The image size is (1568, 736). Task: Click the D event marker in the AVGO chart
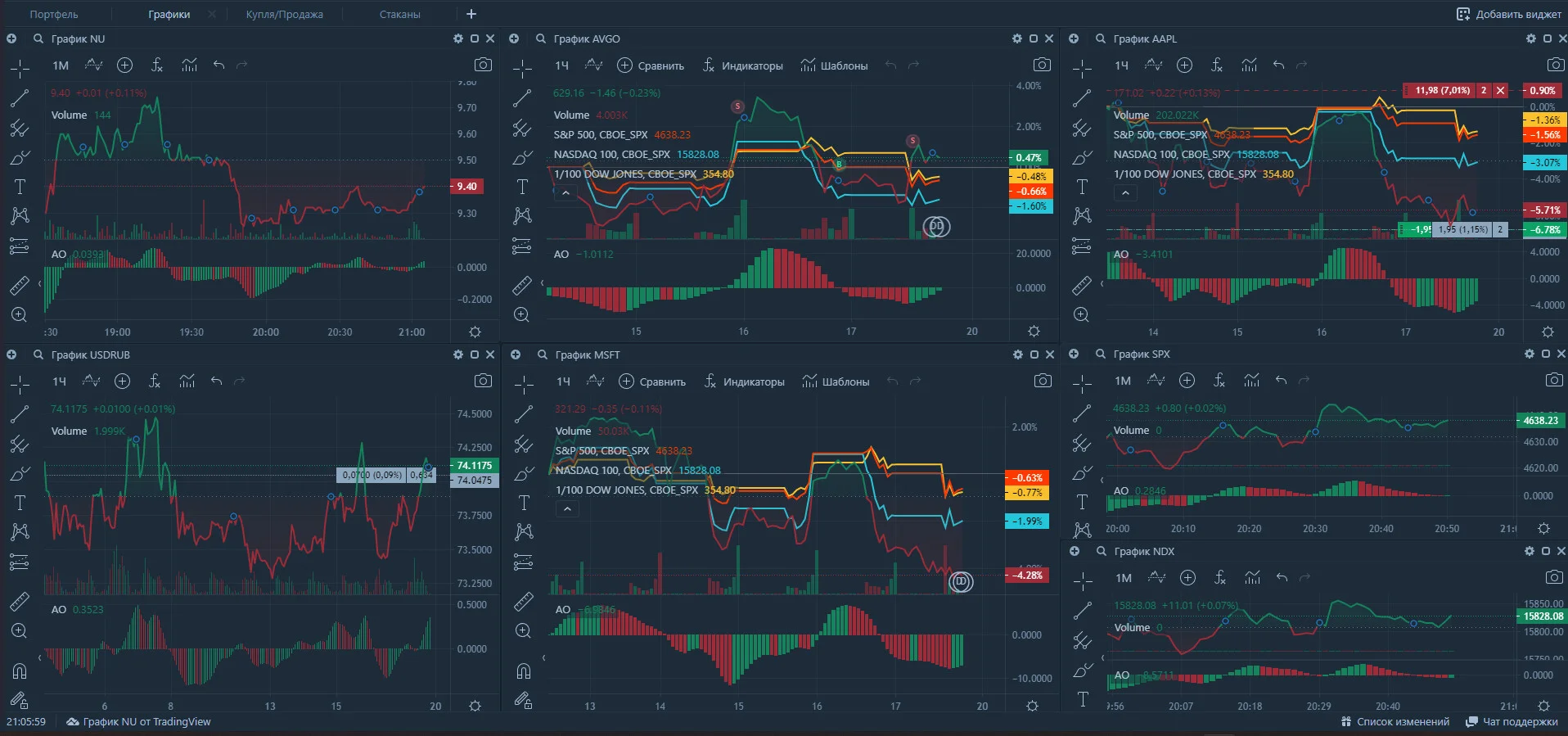tap(937, 227)
